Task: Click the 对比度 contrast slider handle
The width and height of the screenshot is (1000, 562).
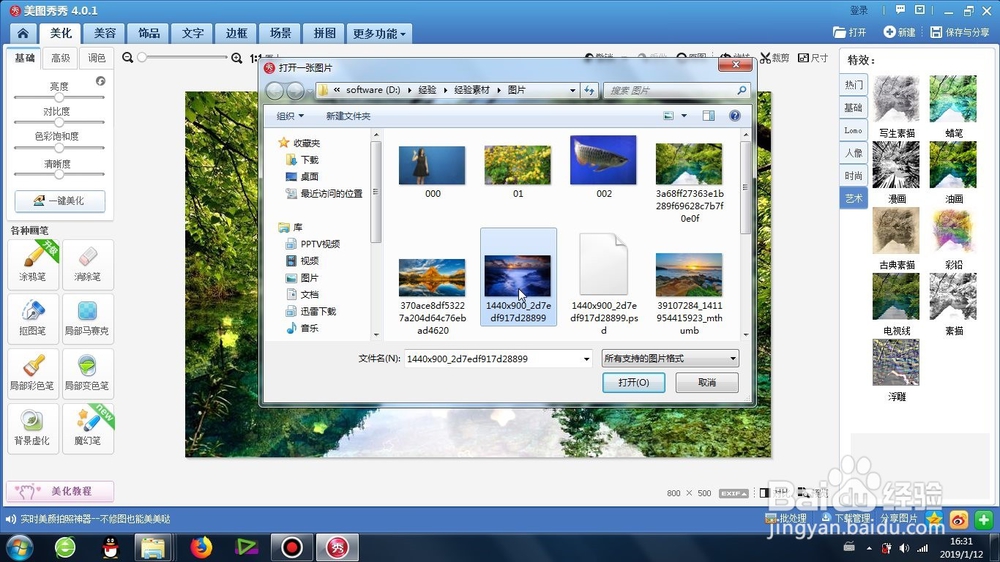Action: pos(59,122)
